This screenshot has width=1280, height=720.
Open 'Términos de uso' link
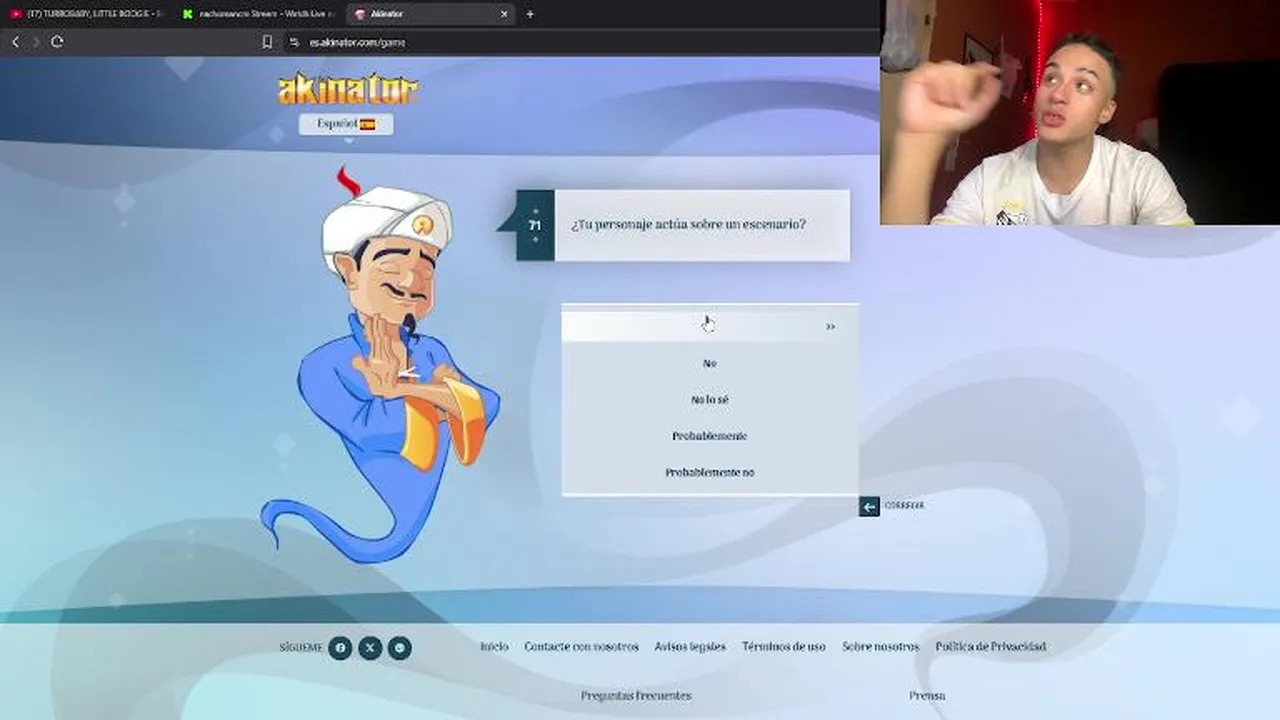(x=784, y=647)
